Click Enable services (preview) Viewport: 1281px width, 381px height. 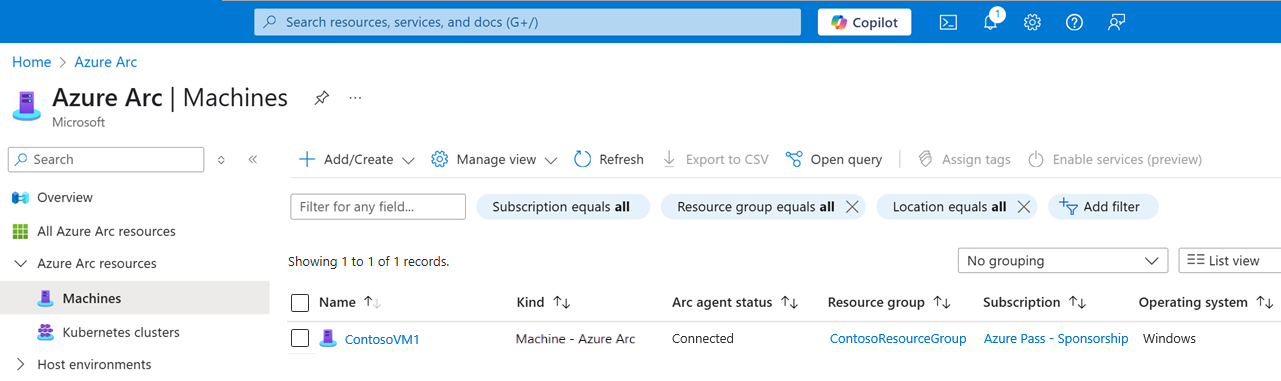click(1115, 159)
